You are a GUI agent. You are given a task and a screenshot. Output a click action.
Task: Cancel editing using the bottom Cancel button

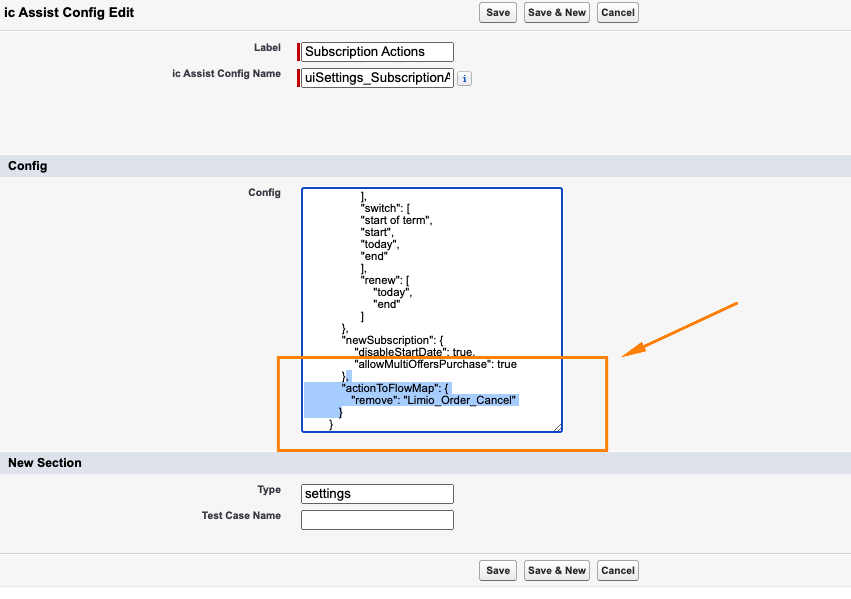[617, 570]
